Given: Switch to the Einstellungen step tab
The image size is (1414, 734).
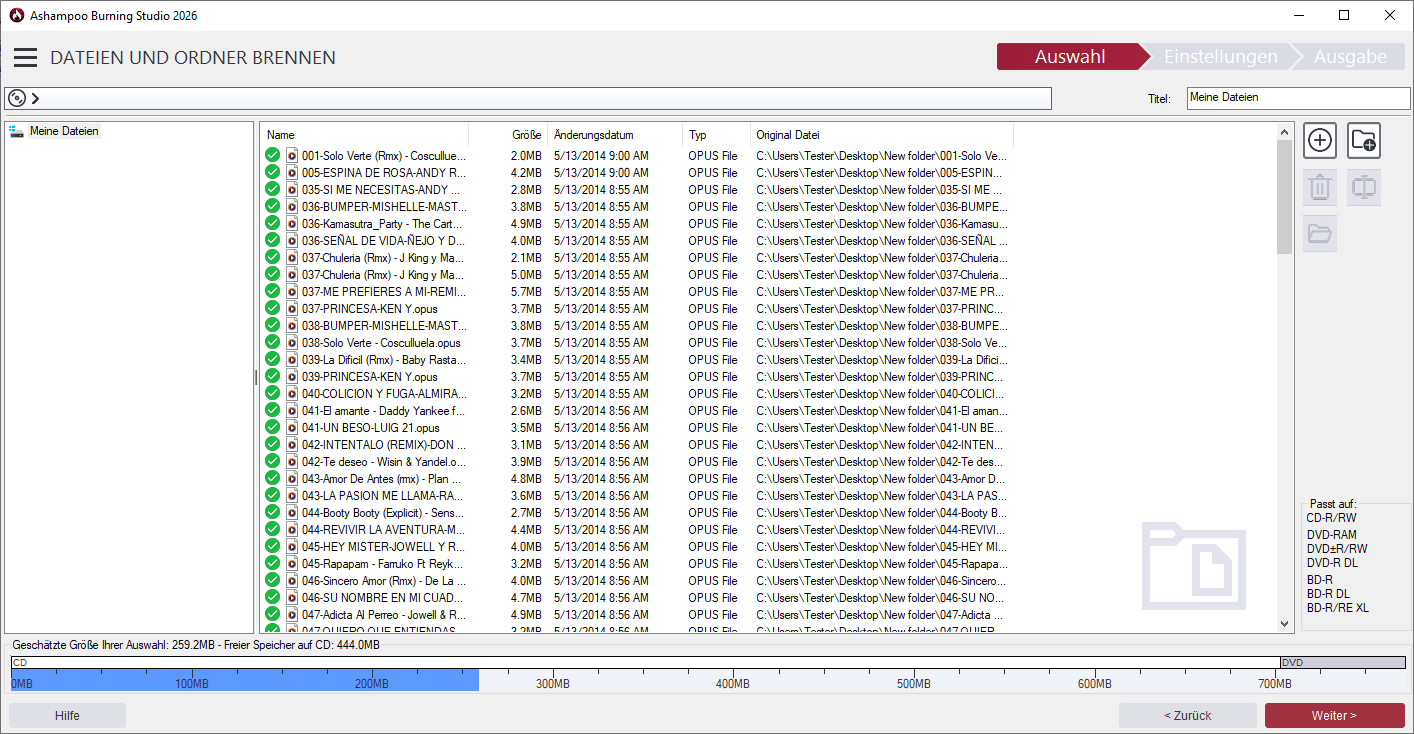Looking at the screenshot, I should (x=1220, y=57).
